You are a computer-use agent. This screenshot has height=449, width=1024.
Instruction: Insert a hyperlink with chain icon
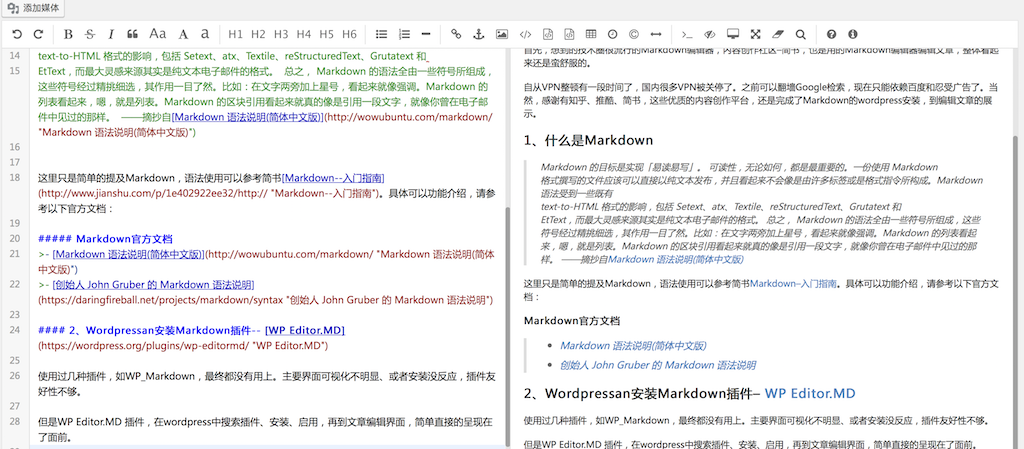(x=456, y=34)
